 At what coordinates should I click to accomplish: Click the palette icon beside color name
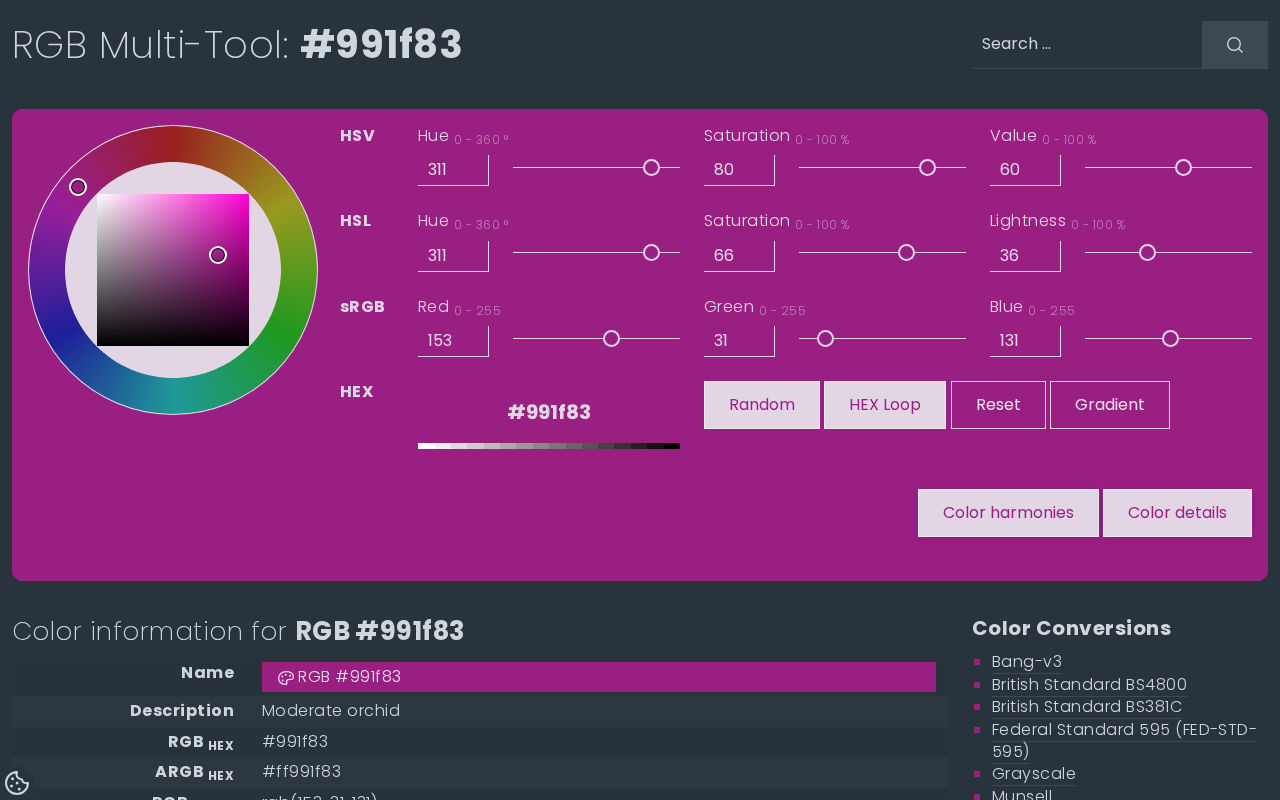click(x=285, y=677)
